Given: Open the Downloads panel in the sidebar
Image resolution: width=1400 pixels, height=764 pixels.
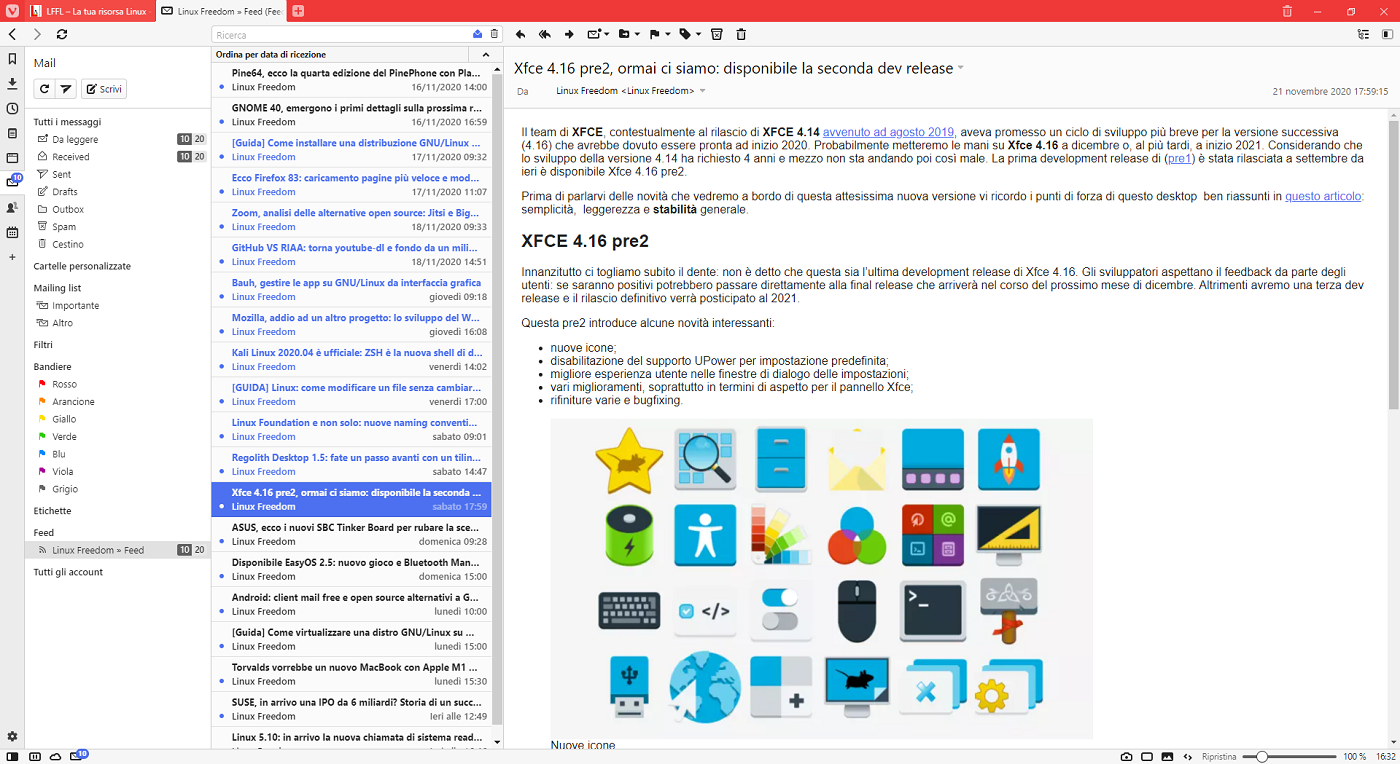Looking at the screenshot, I should 12,83.
